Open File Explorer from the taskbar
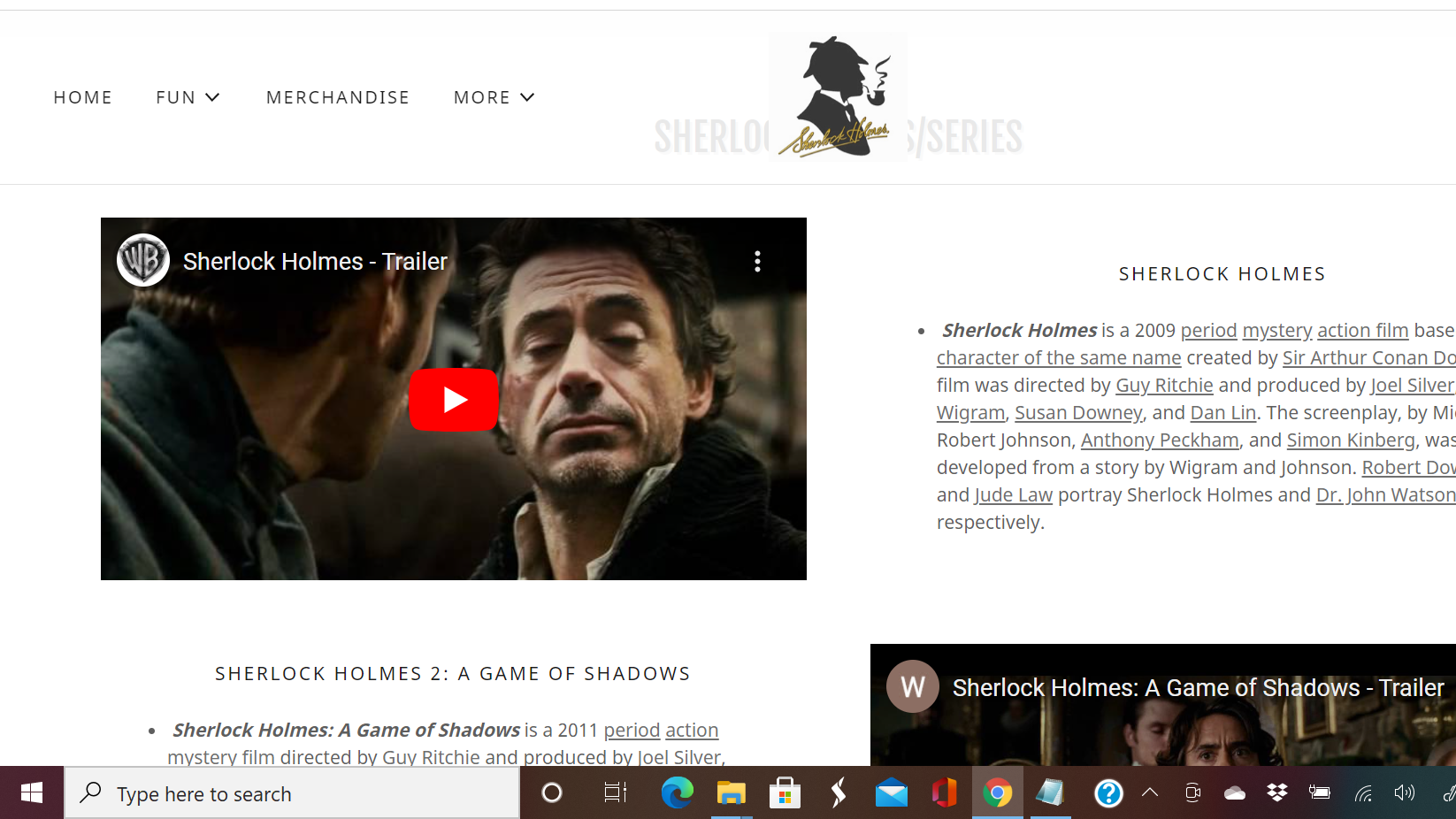 pyautogui.click(x=732, y=792)
